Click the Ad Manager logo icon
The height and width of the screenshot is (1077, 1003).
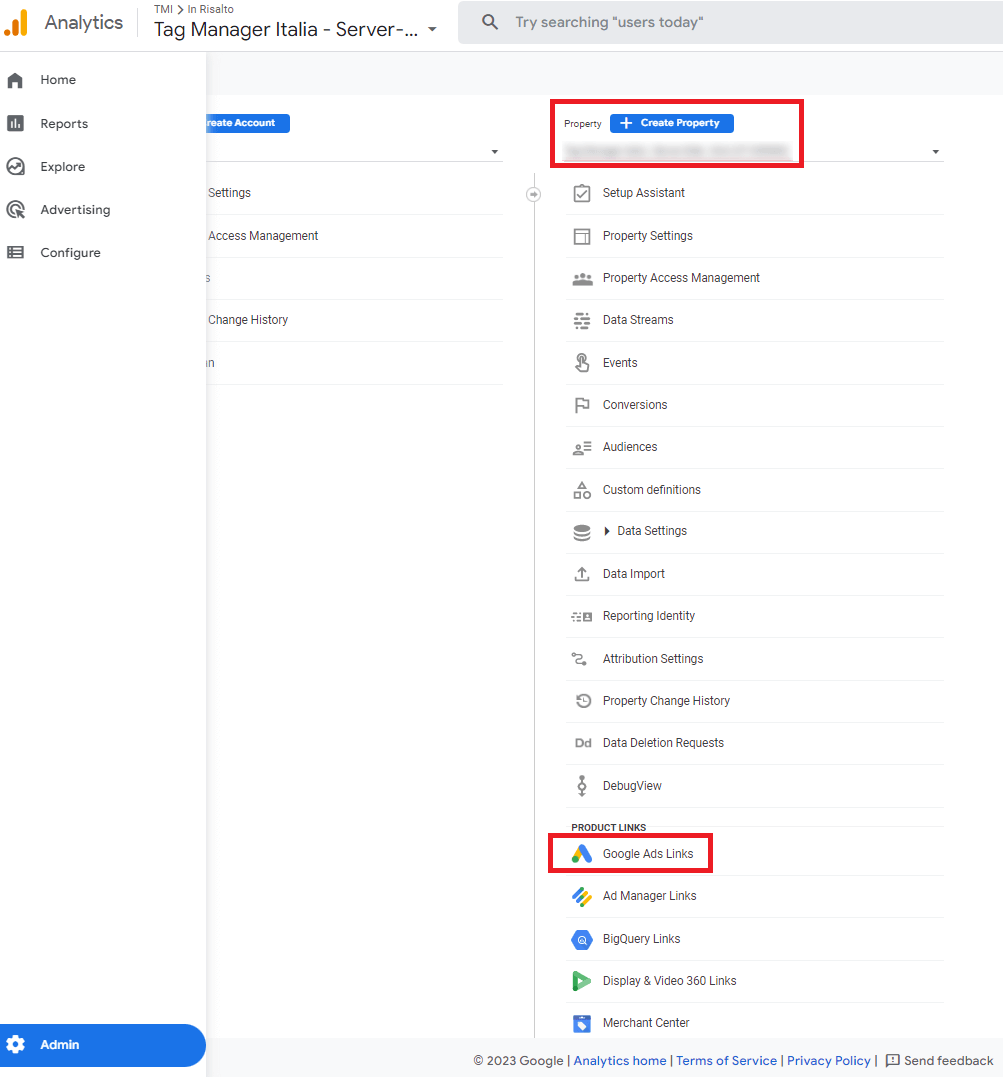582,896
